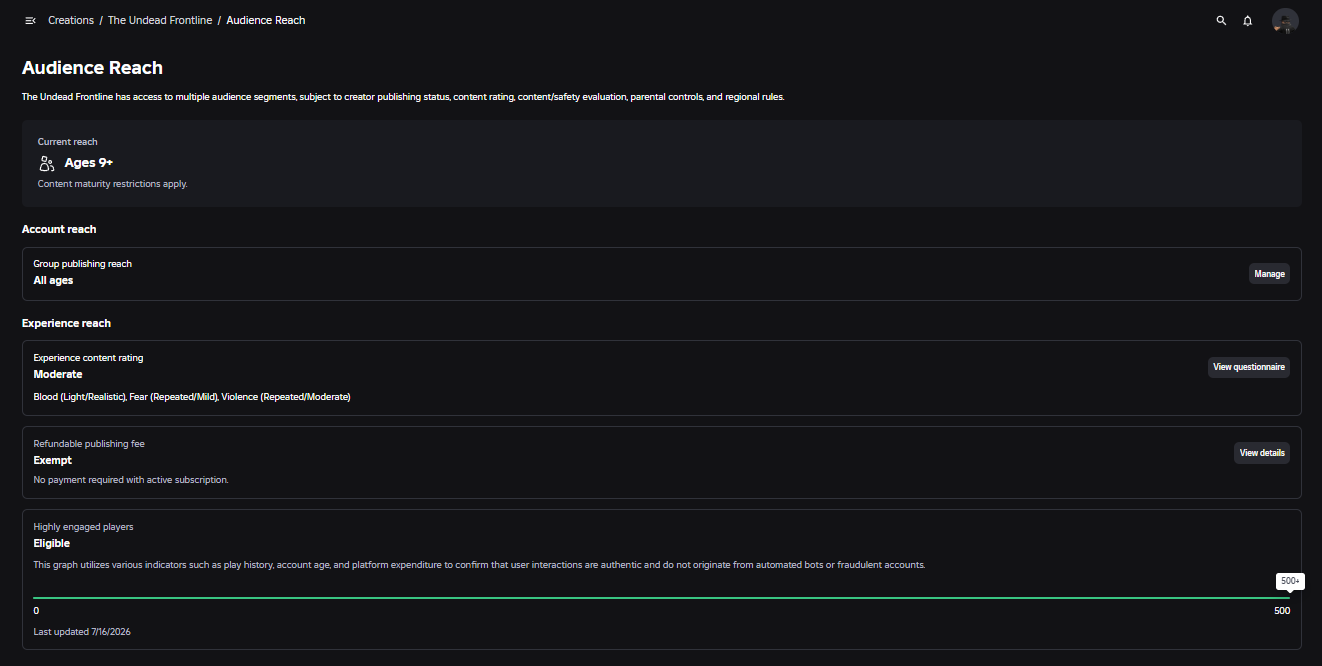Click the Moderate content rating label
The width and height of the screenshot is (1322, 666).
(x=58, y=374)
